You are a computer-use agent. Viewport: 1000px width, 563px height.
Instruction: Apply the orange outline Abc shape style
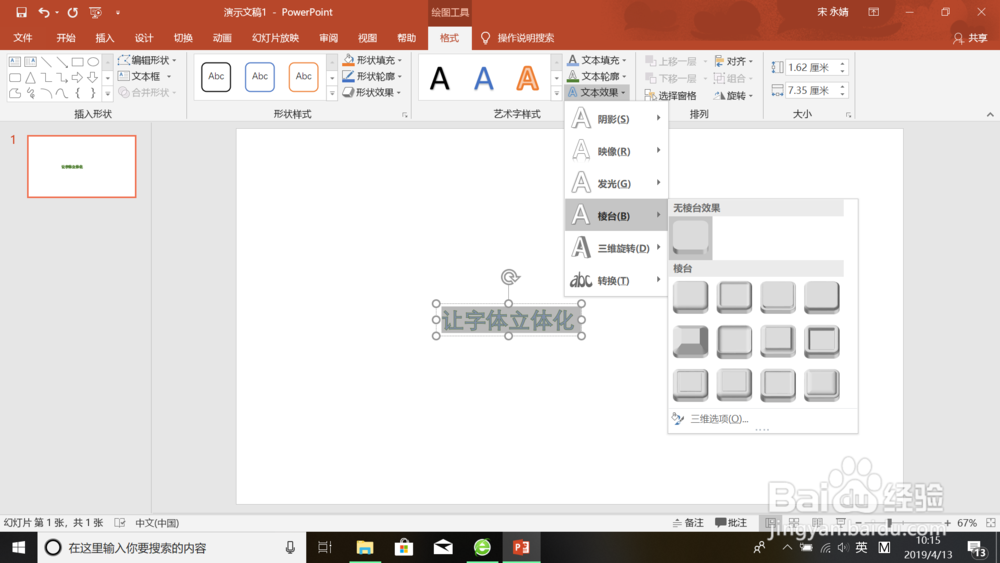click(304, 77)
